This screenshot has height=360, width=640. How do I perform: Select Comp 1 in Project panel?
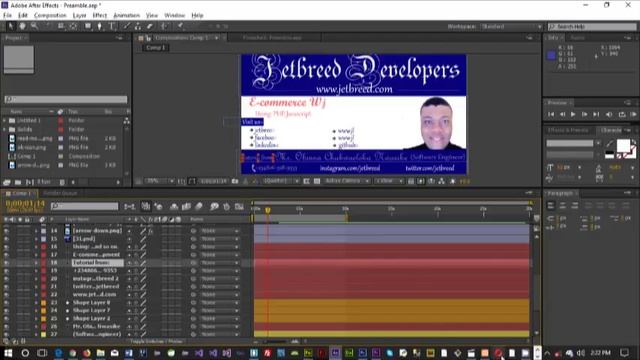click(x=27, y=156)
